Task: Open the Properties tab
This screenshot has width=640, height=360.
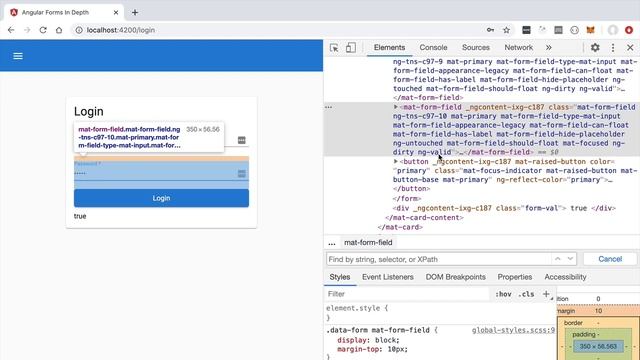Action: tap(515, 277)
